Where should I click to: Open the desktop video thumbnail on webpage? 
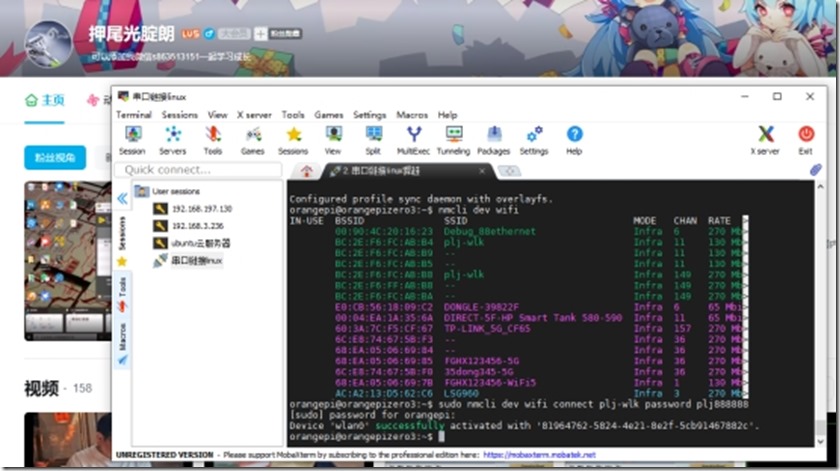[x=68, y=260]
